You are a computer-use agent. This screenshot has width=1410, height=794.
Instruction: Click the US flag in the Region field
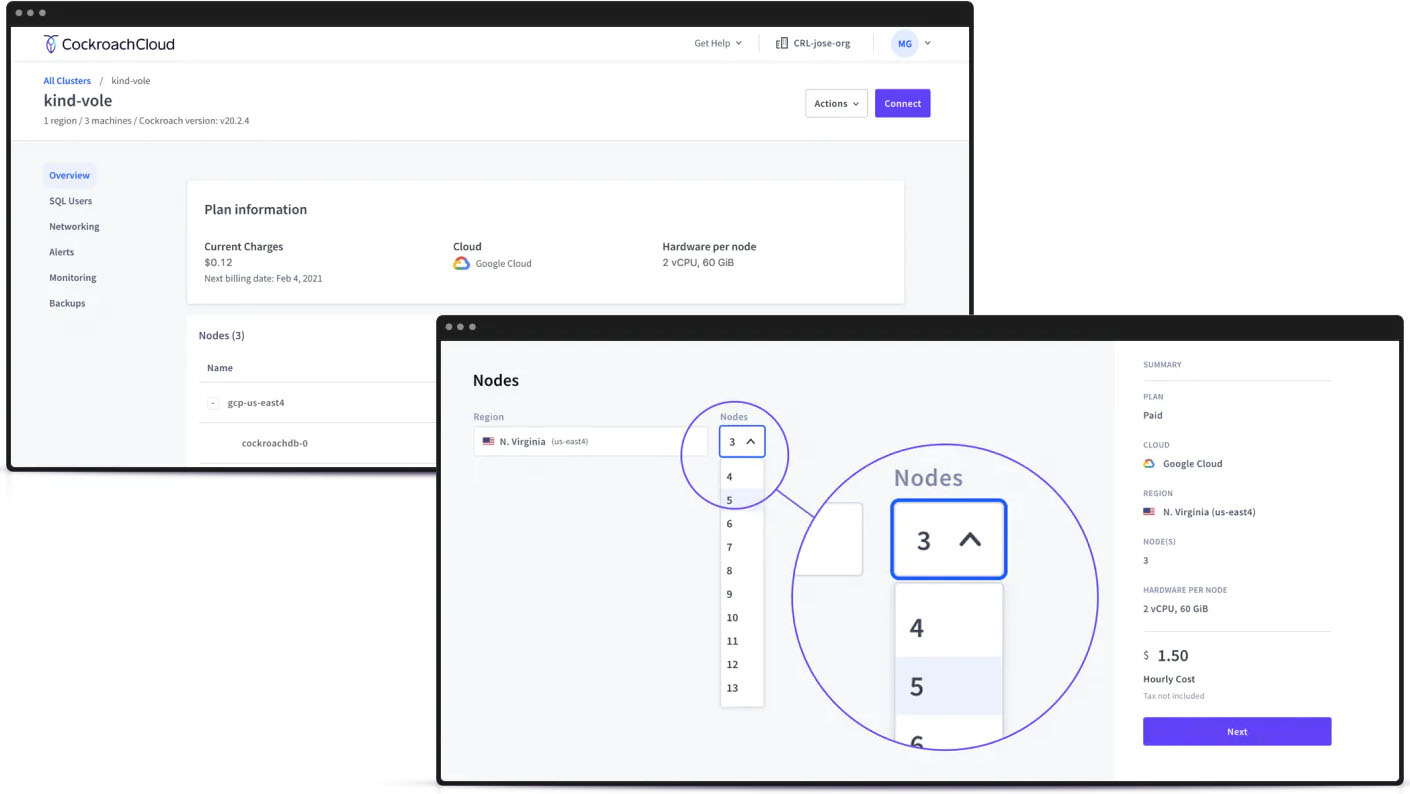488,441
